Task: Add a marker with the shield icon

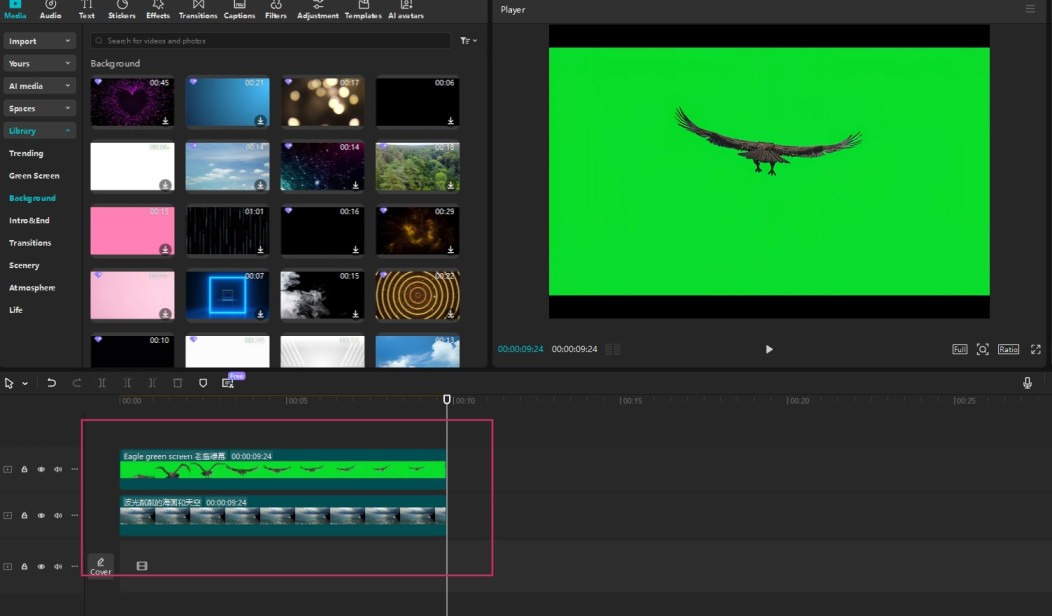Action: click(203, 382)
